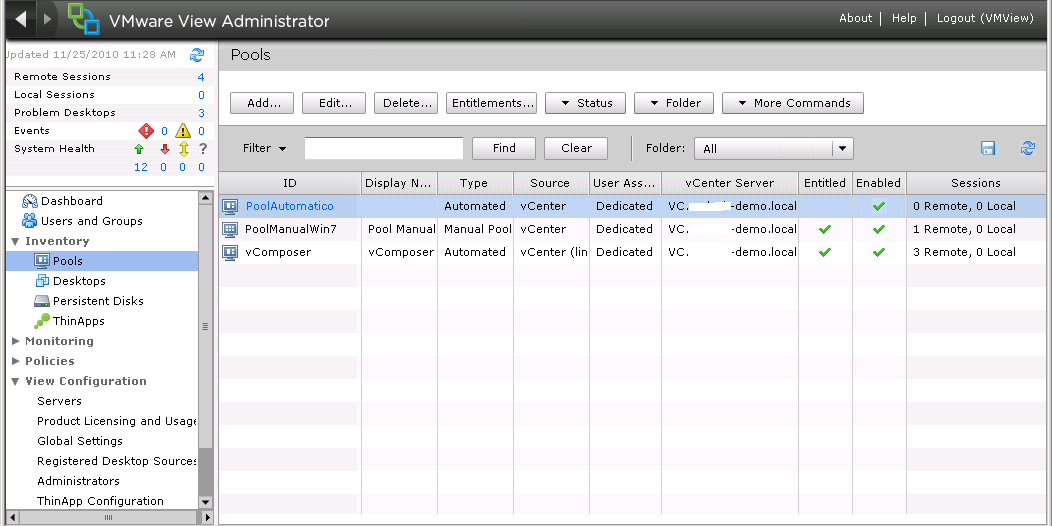Sort by the Sessions column header
The height and width of the screenshot is (526, 1052).
976,183
